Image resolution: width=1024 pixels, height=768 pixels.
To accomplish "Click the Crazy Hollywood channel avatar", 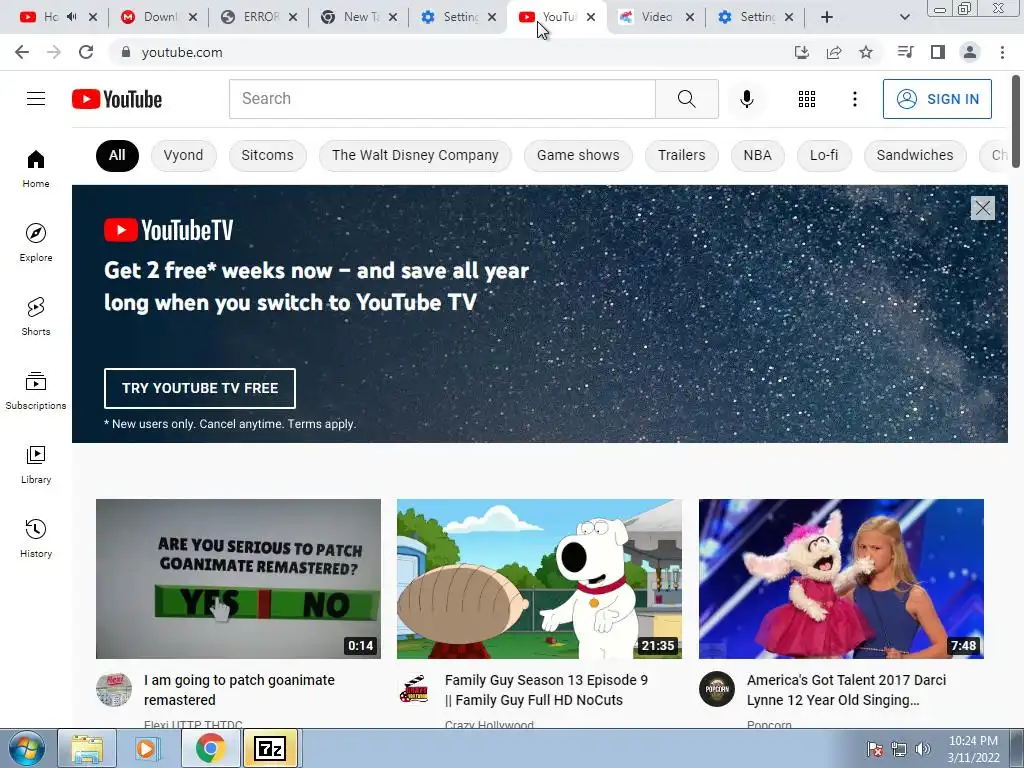I will [x=414, y=689].
